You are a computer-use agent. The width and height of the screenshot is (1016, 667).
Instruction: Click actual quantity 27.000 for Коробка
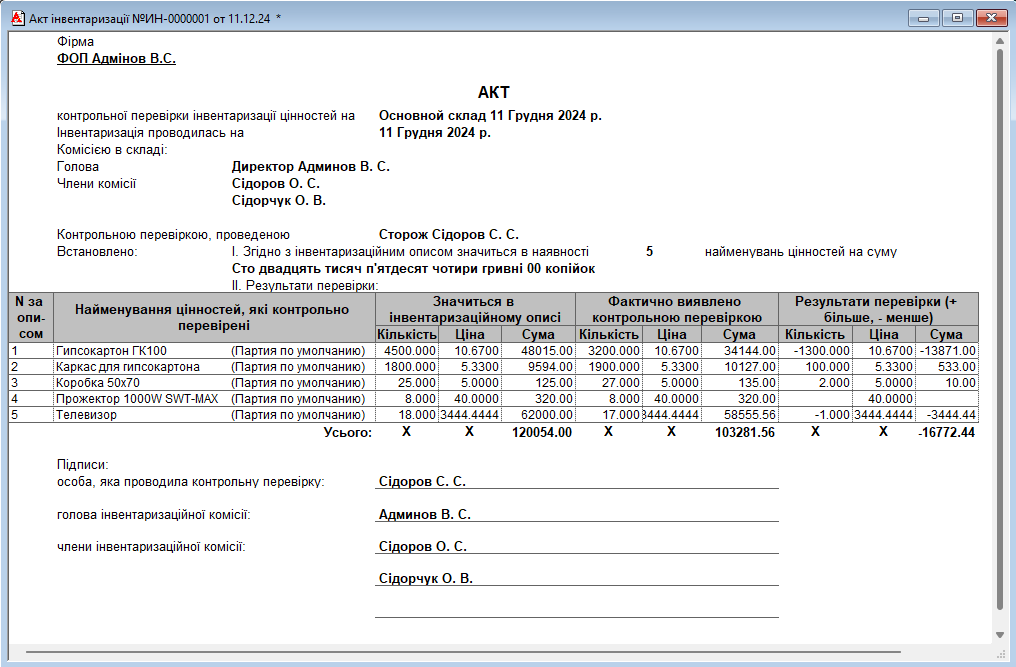tap(608, 382)
